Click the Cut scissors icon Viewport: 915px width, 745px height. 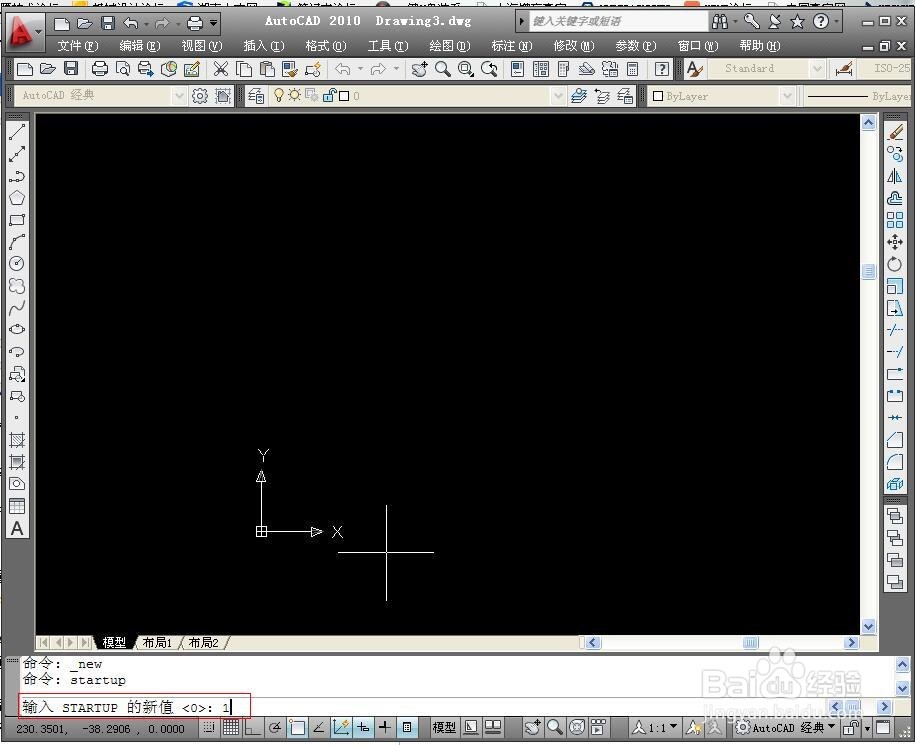(x=221, y=69)
